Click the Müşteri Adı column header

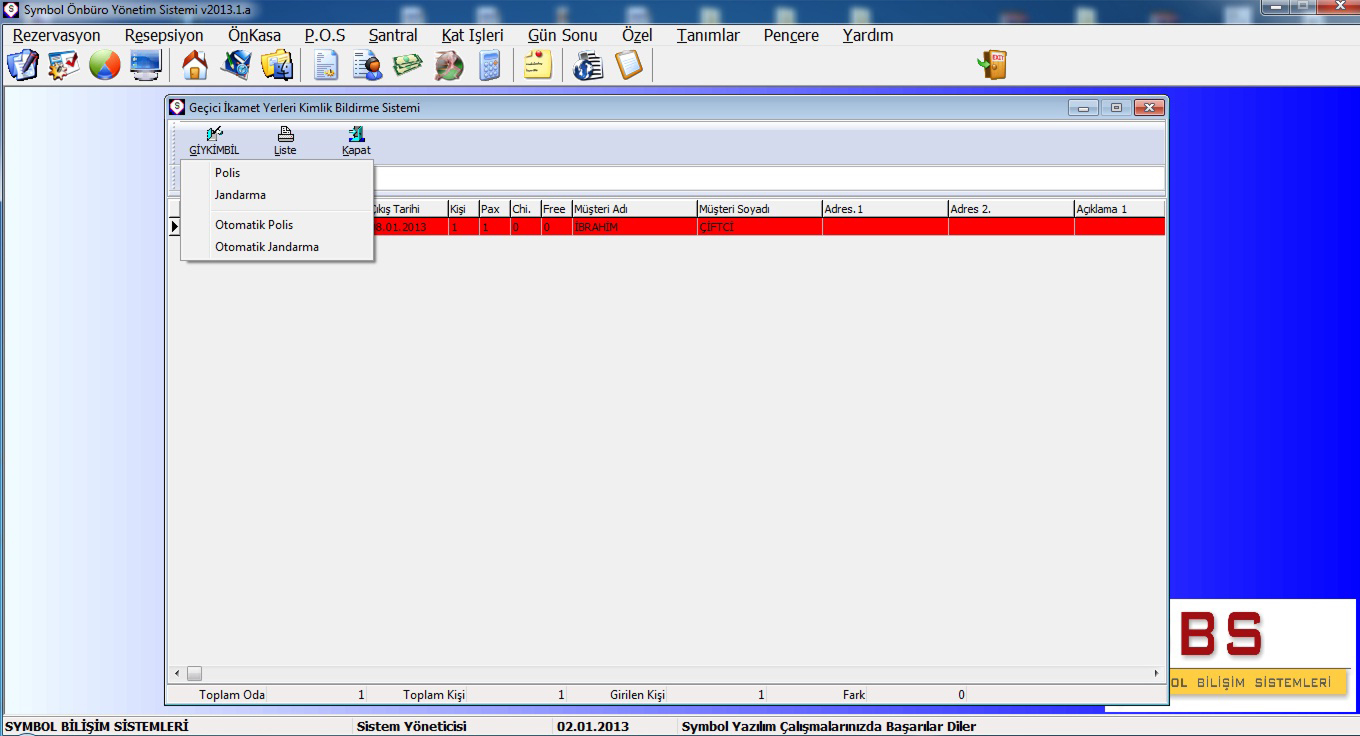point(634,209)
